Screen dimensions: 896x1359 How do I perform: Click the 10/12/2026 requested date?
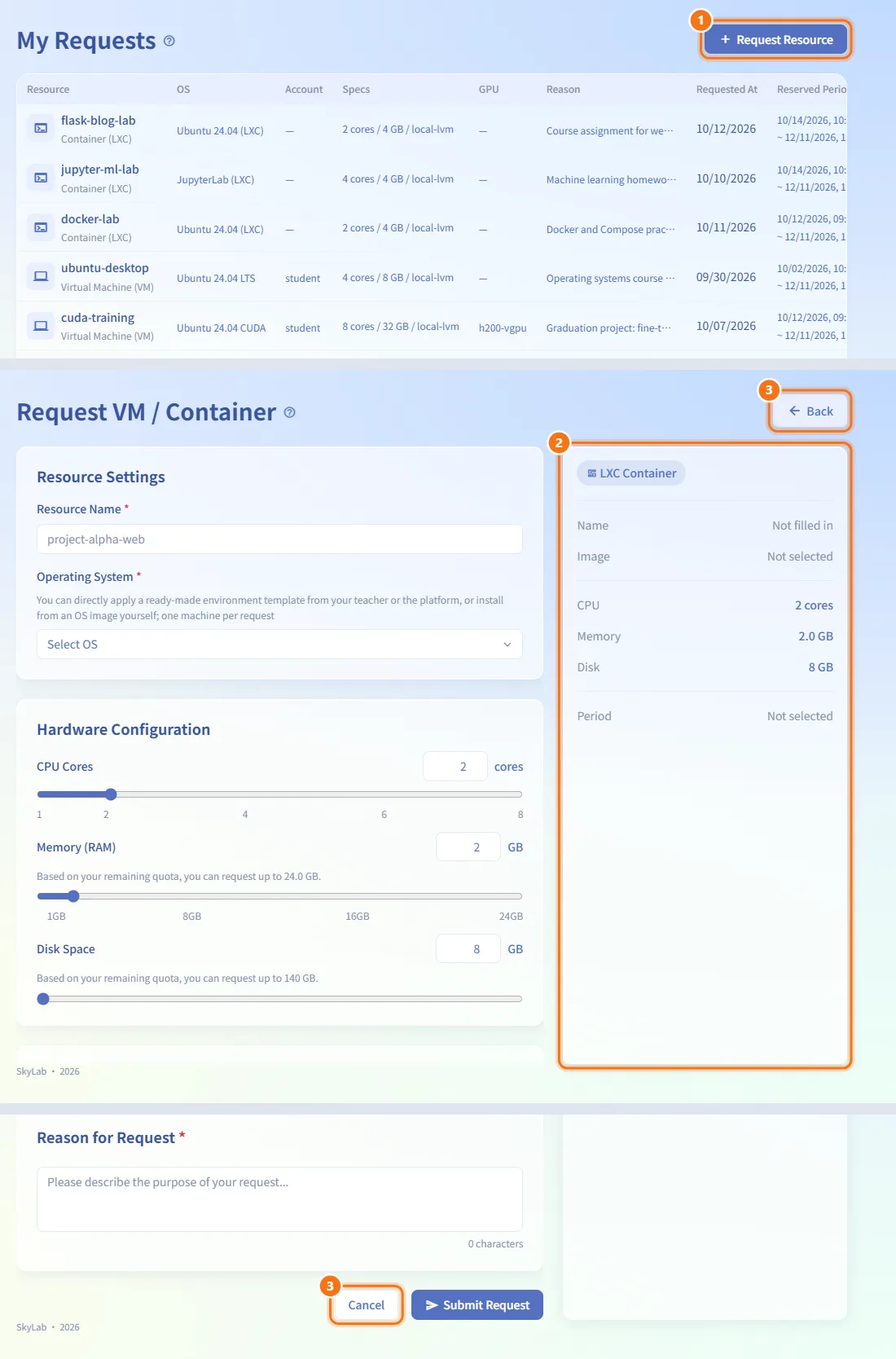pyautogui.click(x=726, y=129)
